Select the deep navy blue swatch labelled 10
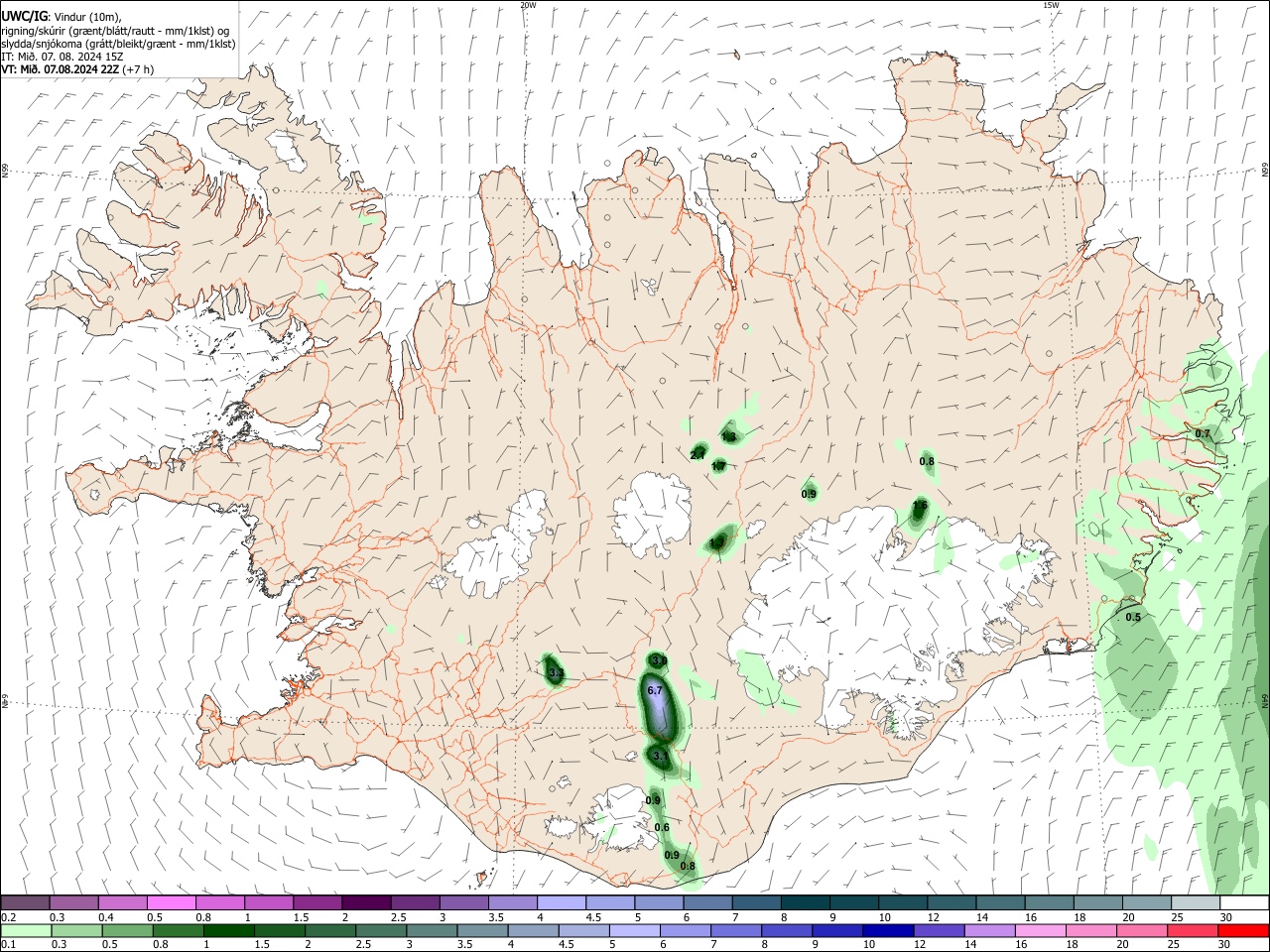Viewport: 1270px width, 952px height. [887, 930]
